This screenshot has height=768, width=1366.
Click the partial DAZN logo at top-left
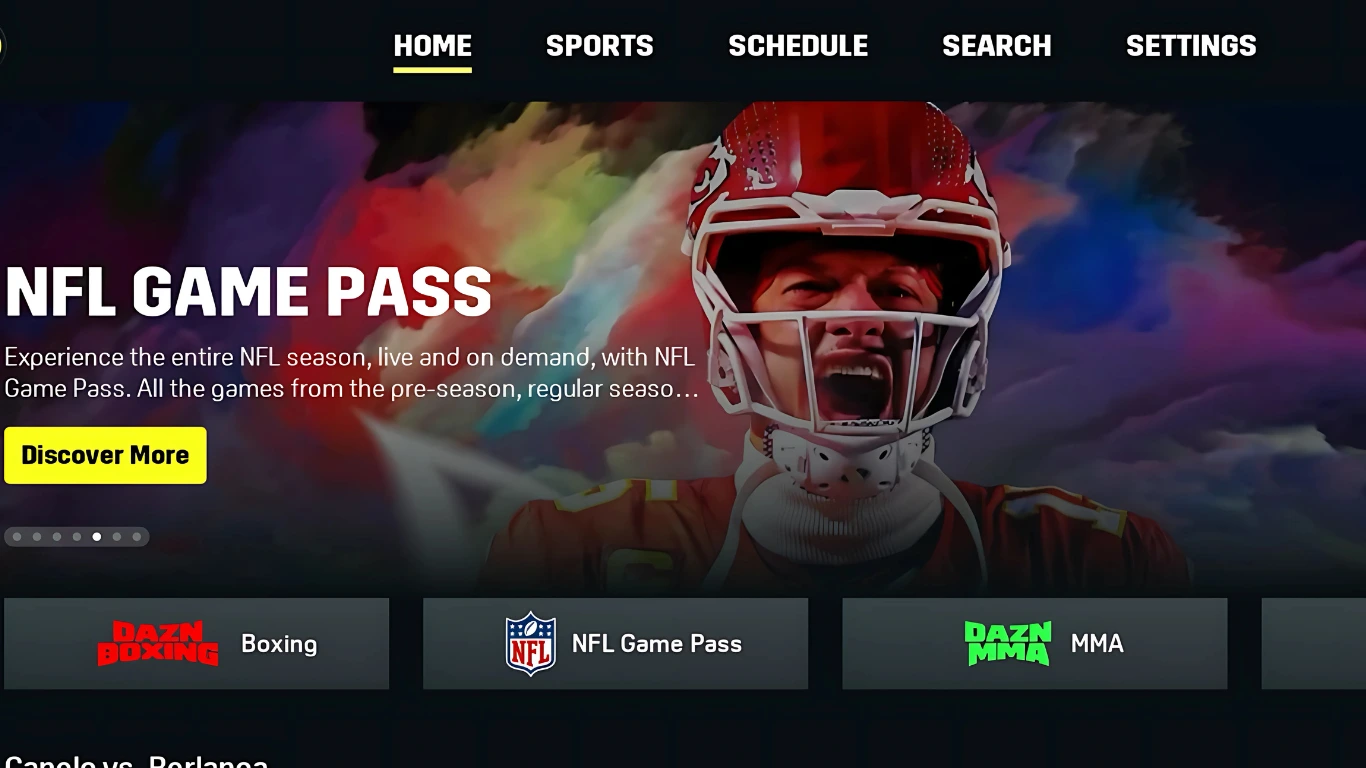click(3, 45)
